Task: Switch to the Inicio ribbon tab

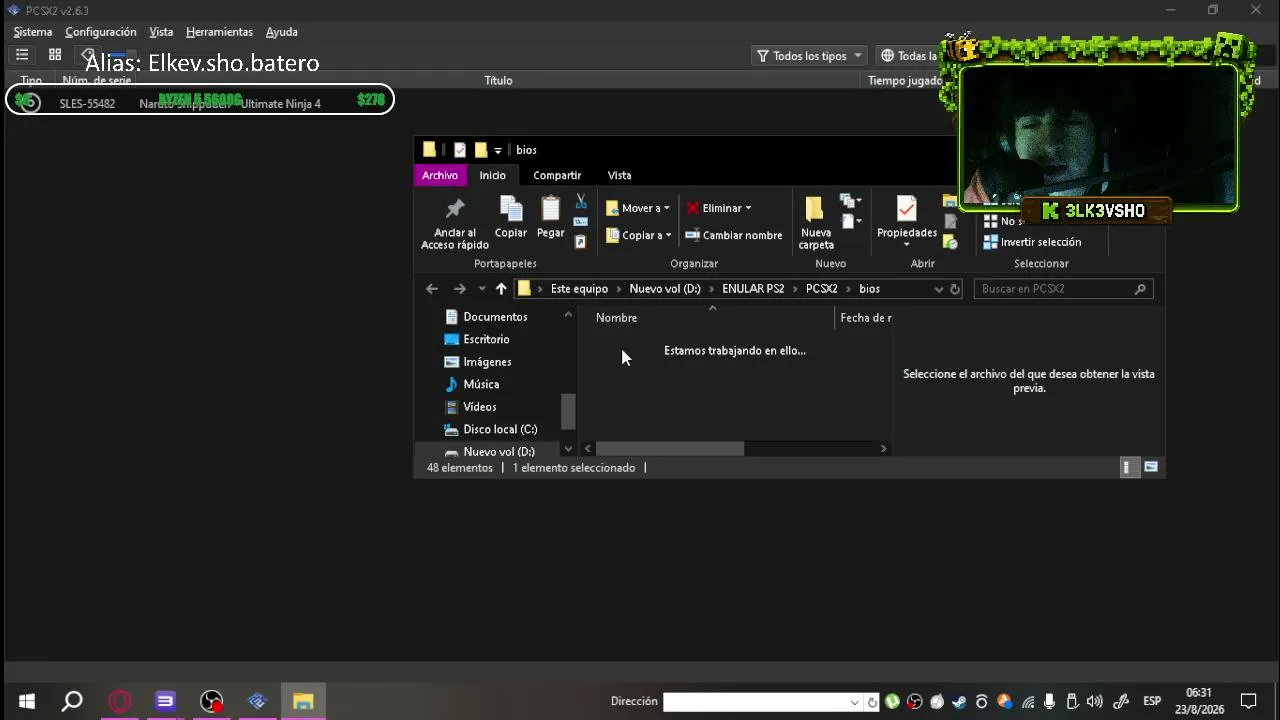Action: click(493, 175)
